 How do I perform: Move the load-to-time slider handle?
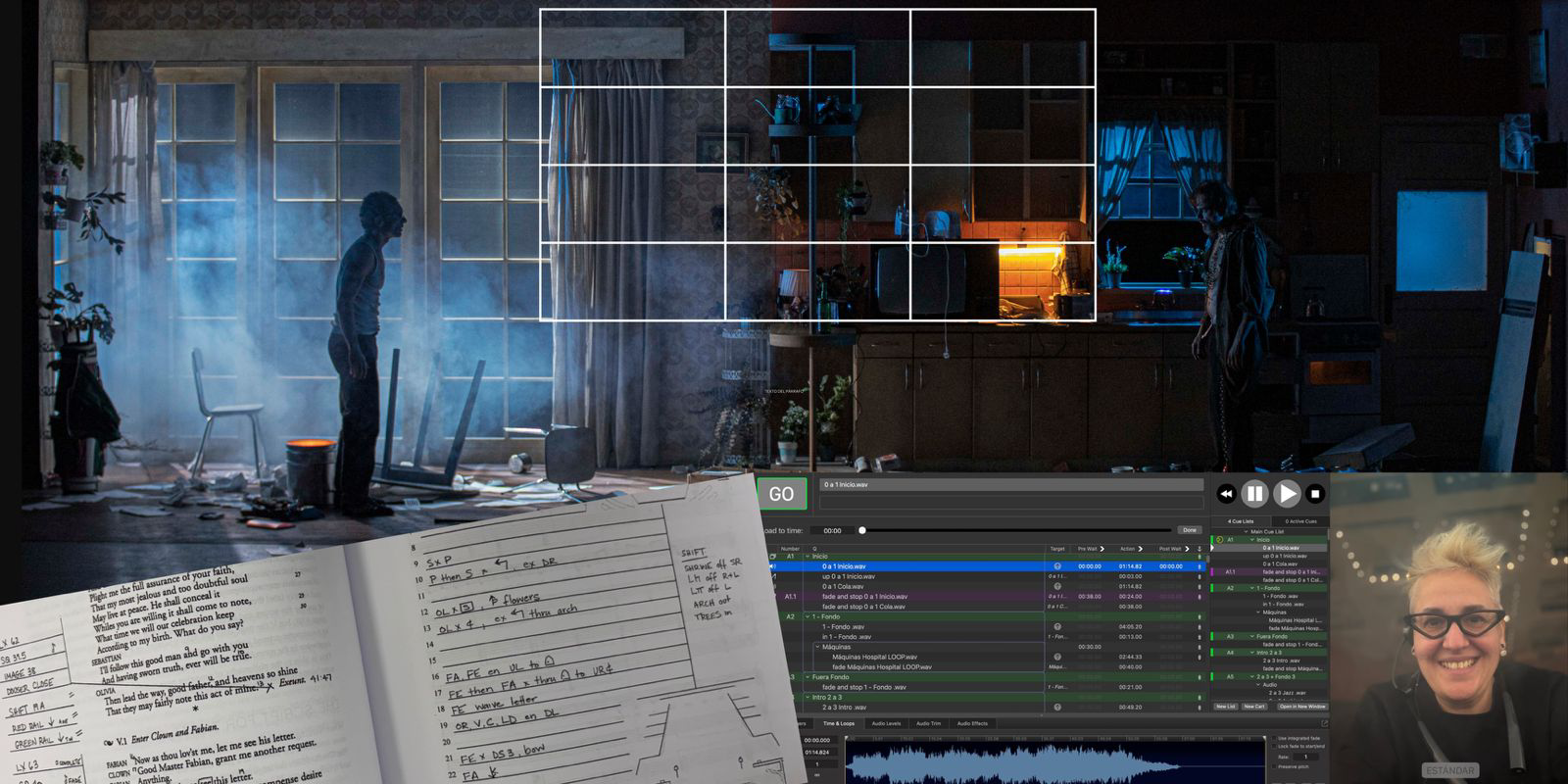pos(862,530)
